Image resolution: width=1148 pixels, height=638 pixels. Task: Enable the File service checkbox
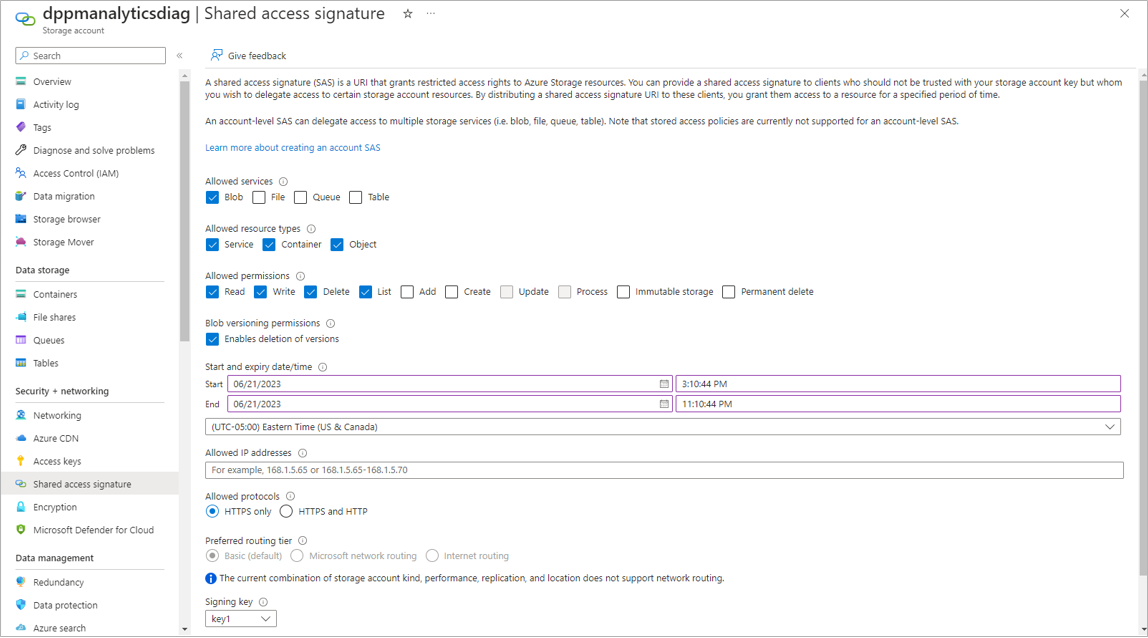click(x=259, y=197)
